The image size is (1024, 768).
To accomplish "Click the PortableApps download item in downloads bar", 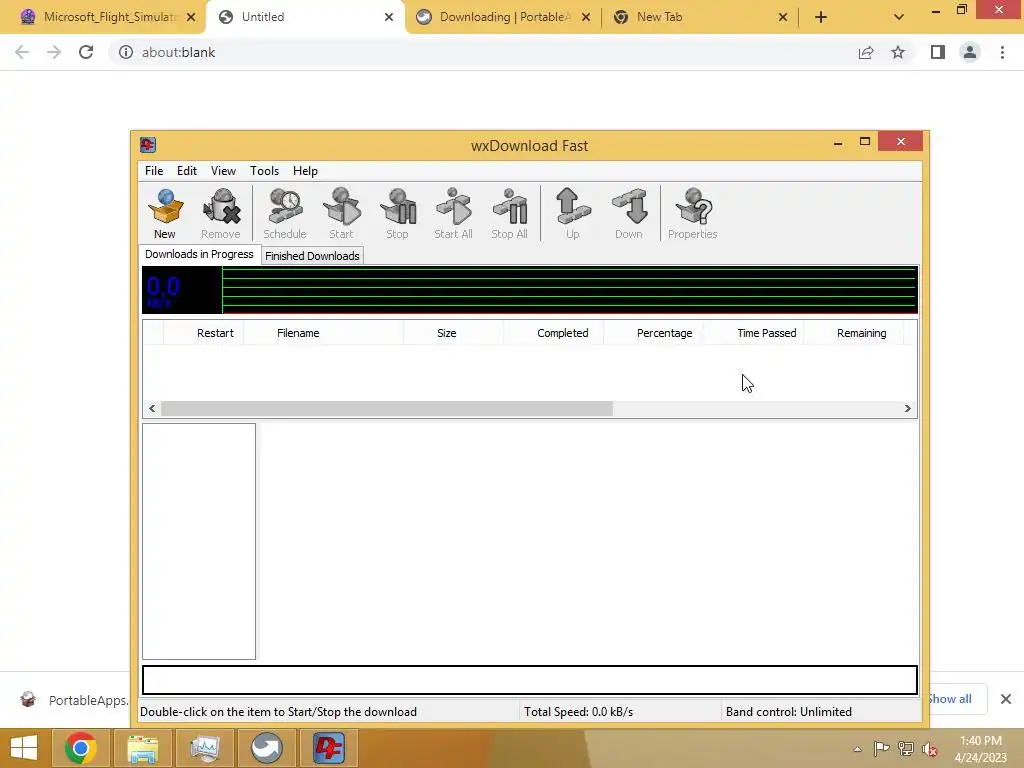I will tap(72, 700).
